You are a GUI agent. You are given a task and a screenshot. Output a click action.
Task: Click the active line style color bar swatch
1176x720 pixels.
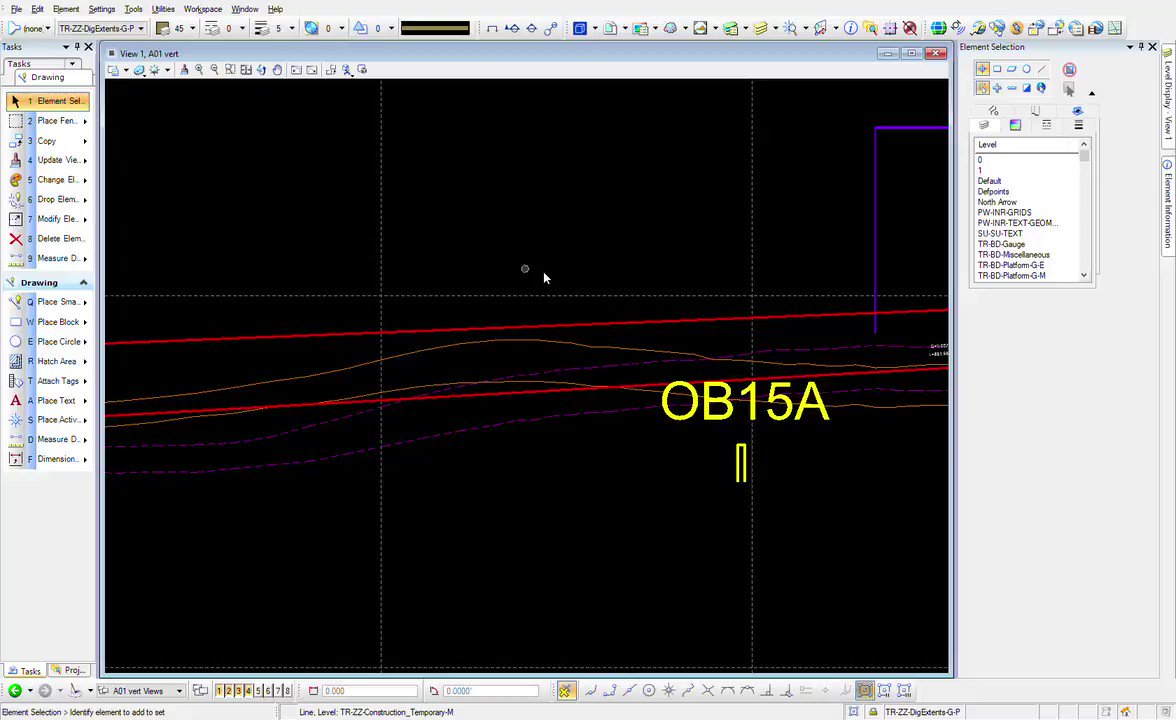tap(435, 28)
